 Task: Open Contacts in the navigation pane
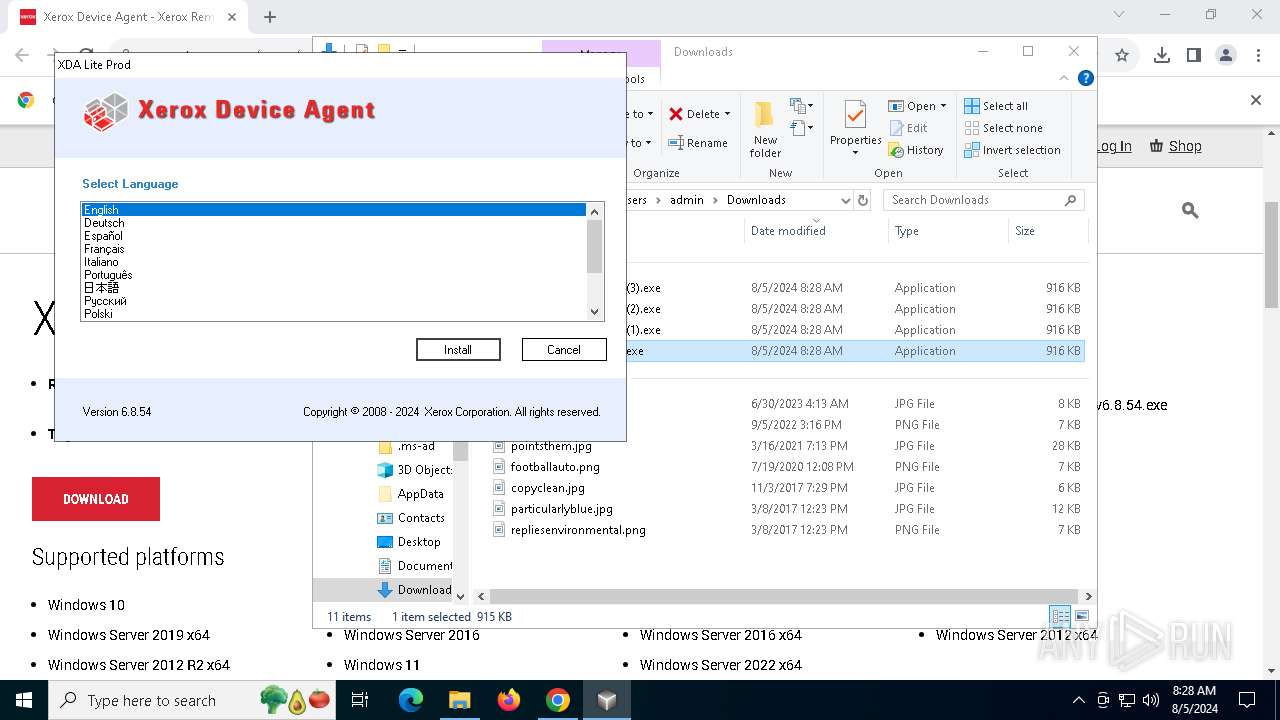point(411,518)
